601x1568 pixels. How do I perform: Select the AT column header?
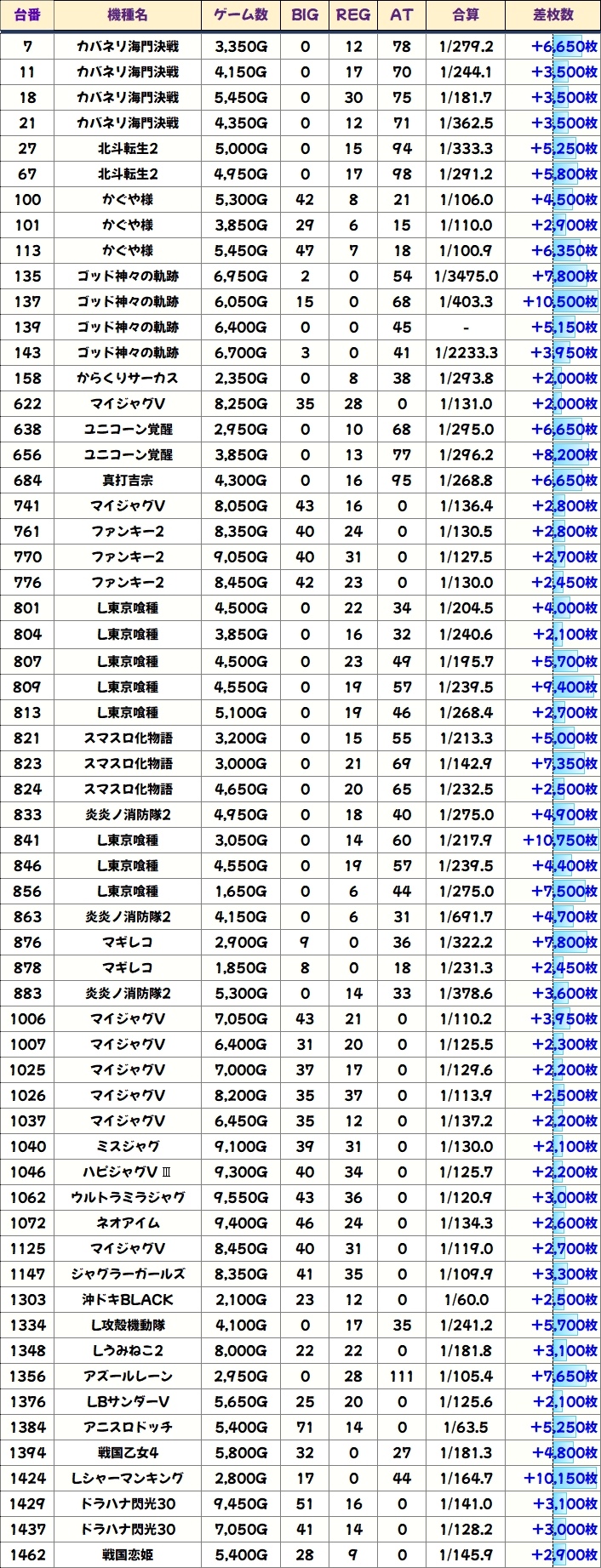pos(402,15)
